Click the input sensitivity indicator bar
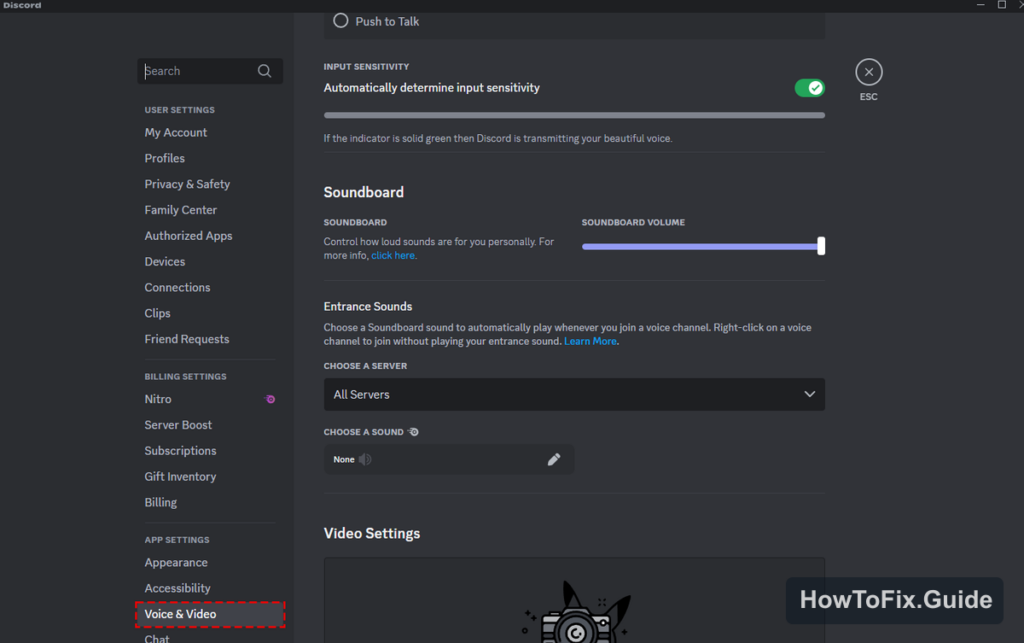Viewport: 1024px width, 643px height. [x=574, y=116]
